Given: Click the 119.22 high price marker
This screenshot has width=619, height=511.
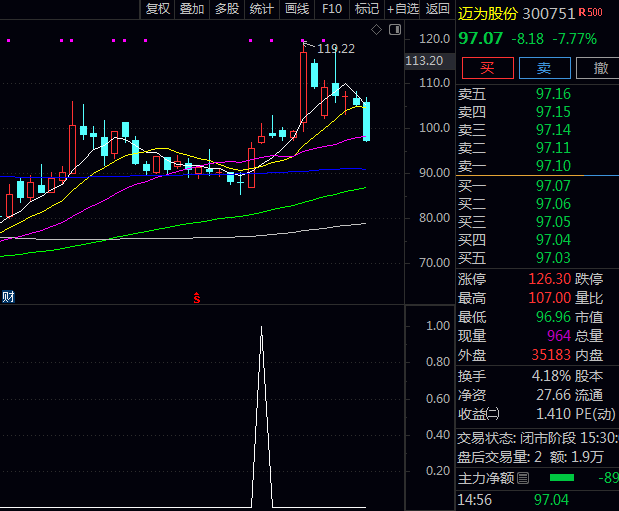Looking at the screenshot, I should click(335, 48).
